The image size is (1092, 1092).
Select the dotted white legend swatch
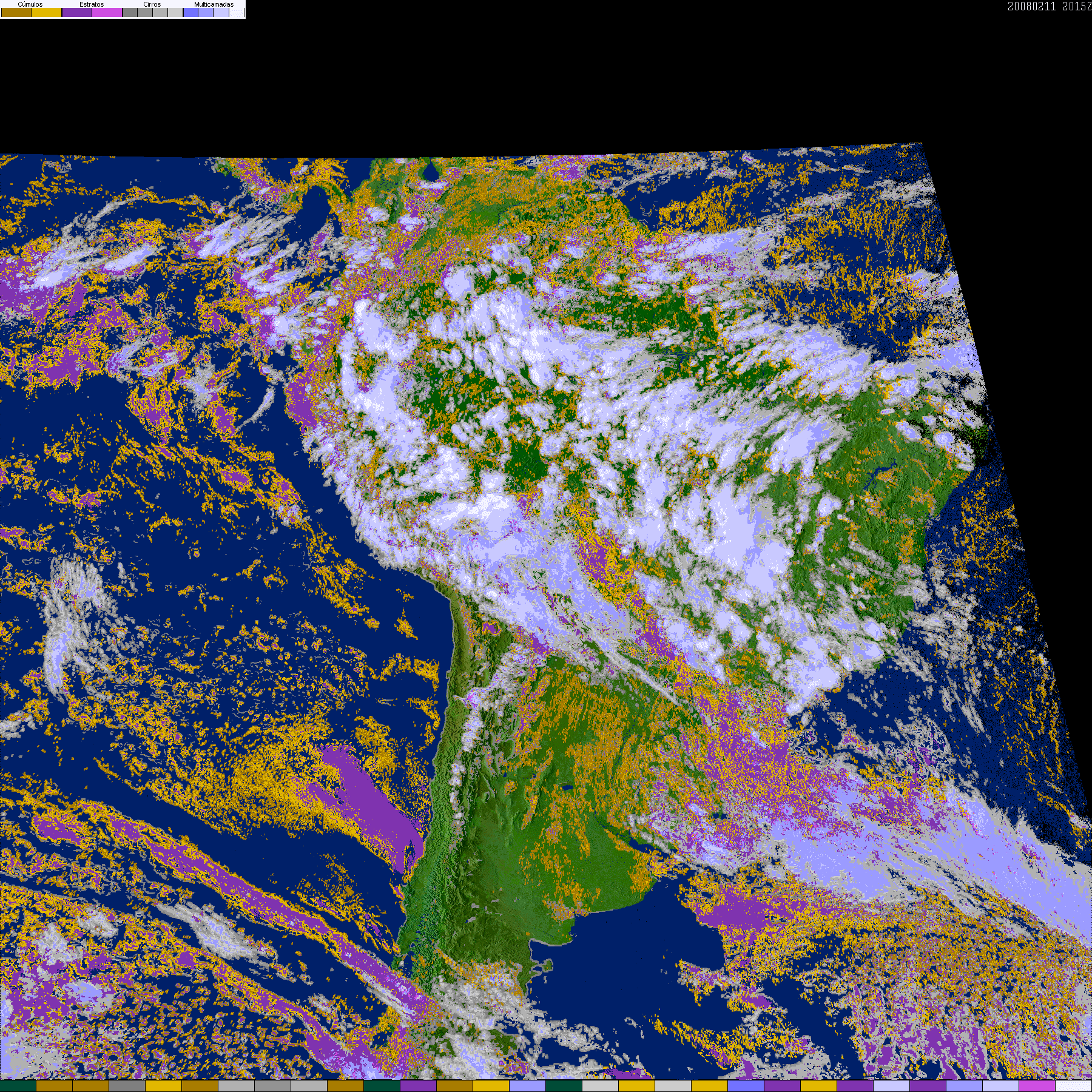click(x=236, y=13)
